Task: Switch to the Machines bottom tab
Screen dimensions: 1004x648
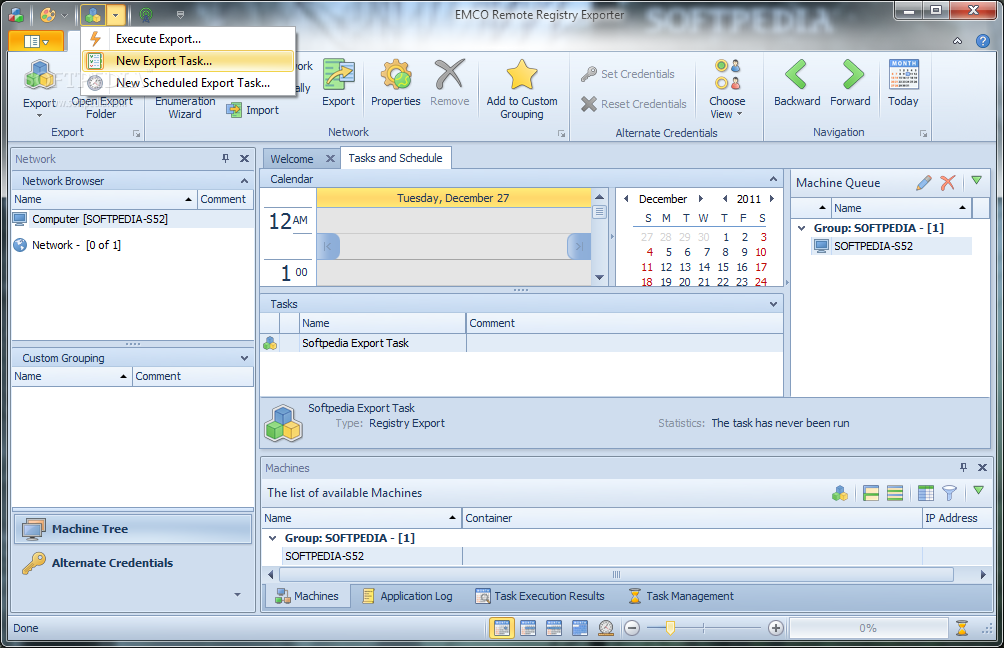Action: tap(307, 596)
